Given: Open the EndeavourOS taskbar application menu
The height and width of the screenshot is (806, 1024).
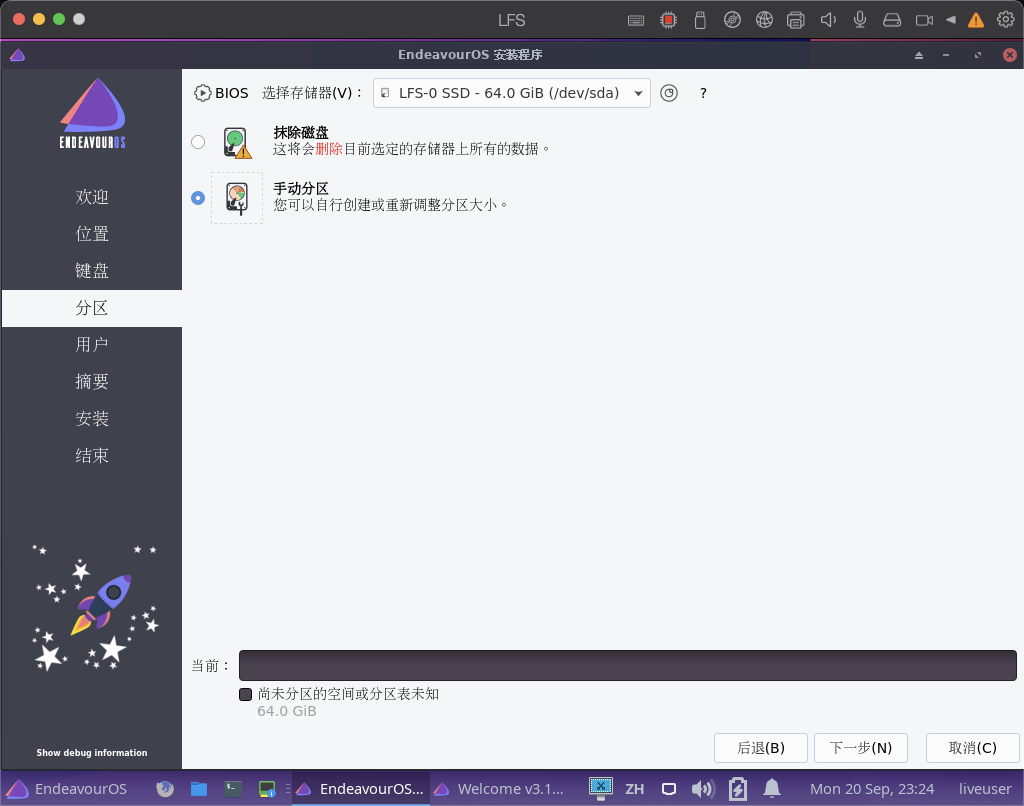Looking at the screenshot, I should [x=68, y=789].
